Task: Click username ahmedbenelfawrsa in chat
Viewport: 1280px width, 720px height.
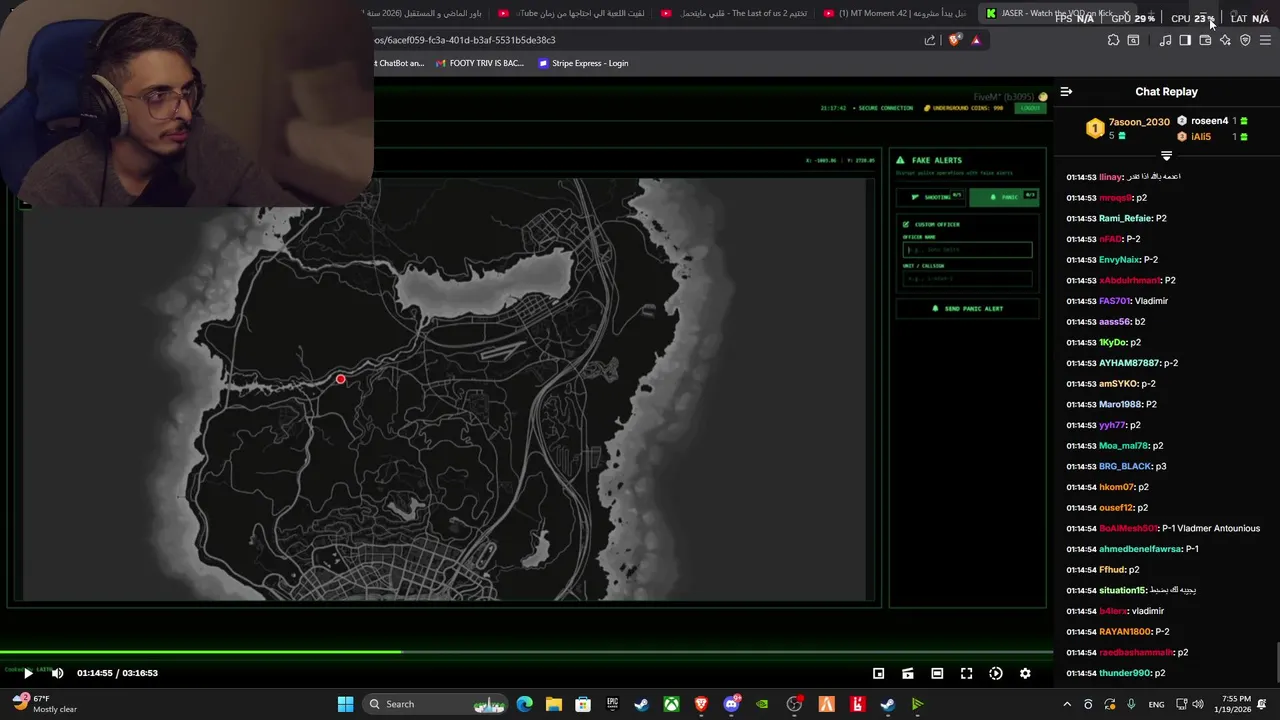Action: click(x=1140, y=549)
